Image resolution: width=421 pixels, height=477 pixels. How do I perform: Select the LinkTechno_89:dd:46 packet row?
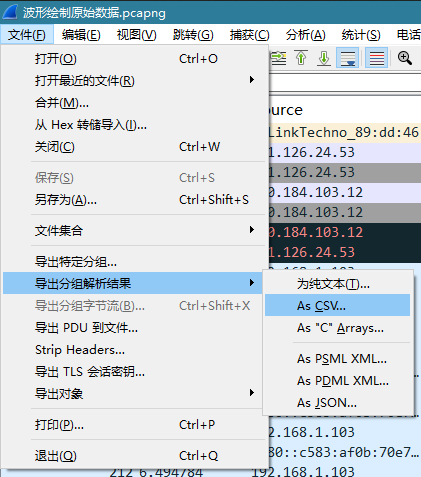coord(345,132)
